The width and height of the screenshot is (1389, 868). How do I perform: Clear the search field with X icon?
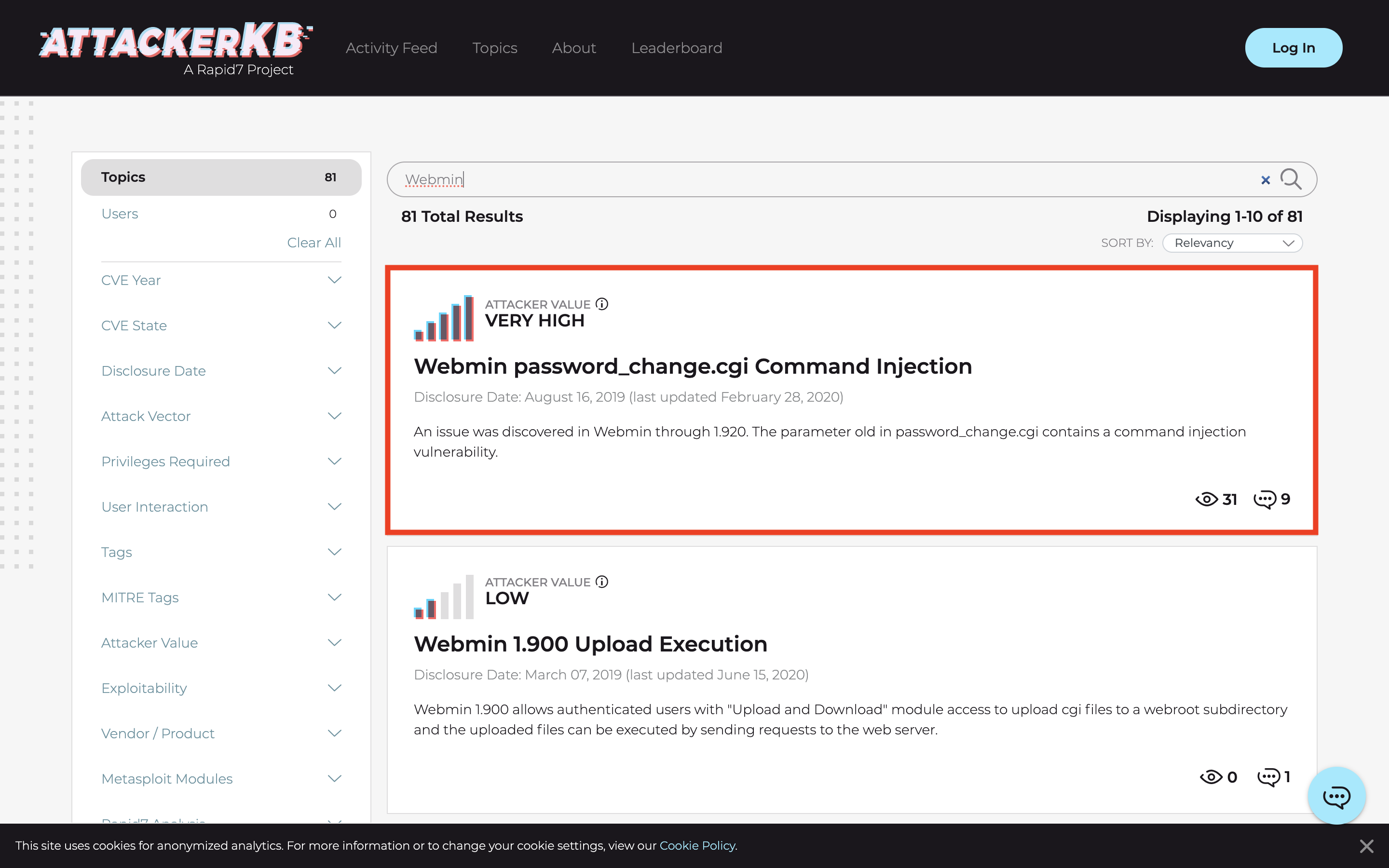point(1265,180)
